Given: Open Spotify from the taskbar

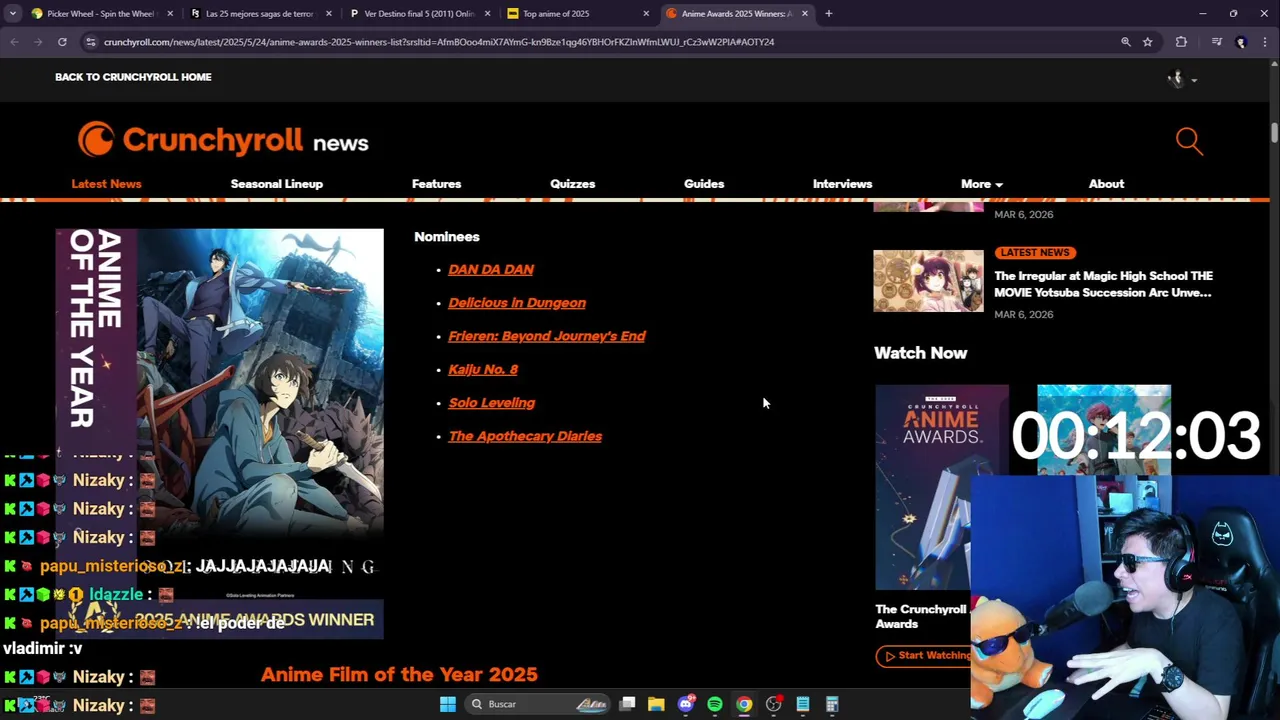Looking at the screenshot, I should pyautogui.click(x=715, y=704).
